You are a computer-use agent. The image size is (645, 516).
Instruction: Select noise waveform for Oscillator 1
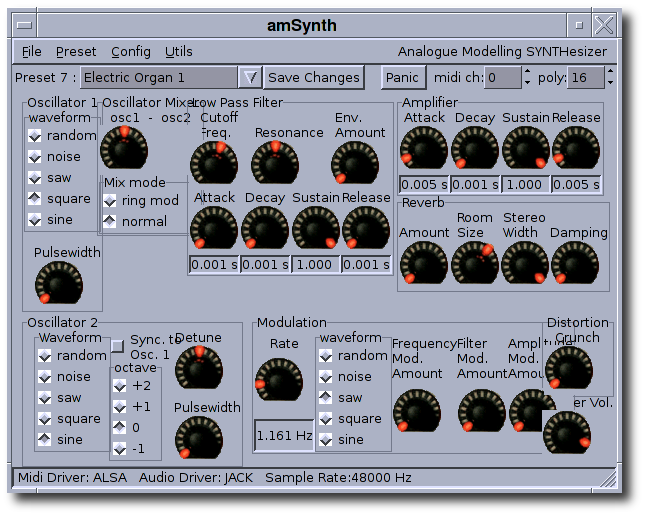(x=54, y=156)
